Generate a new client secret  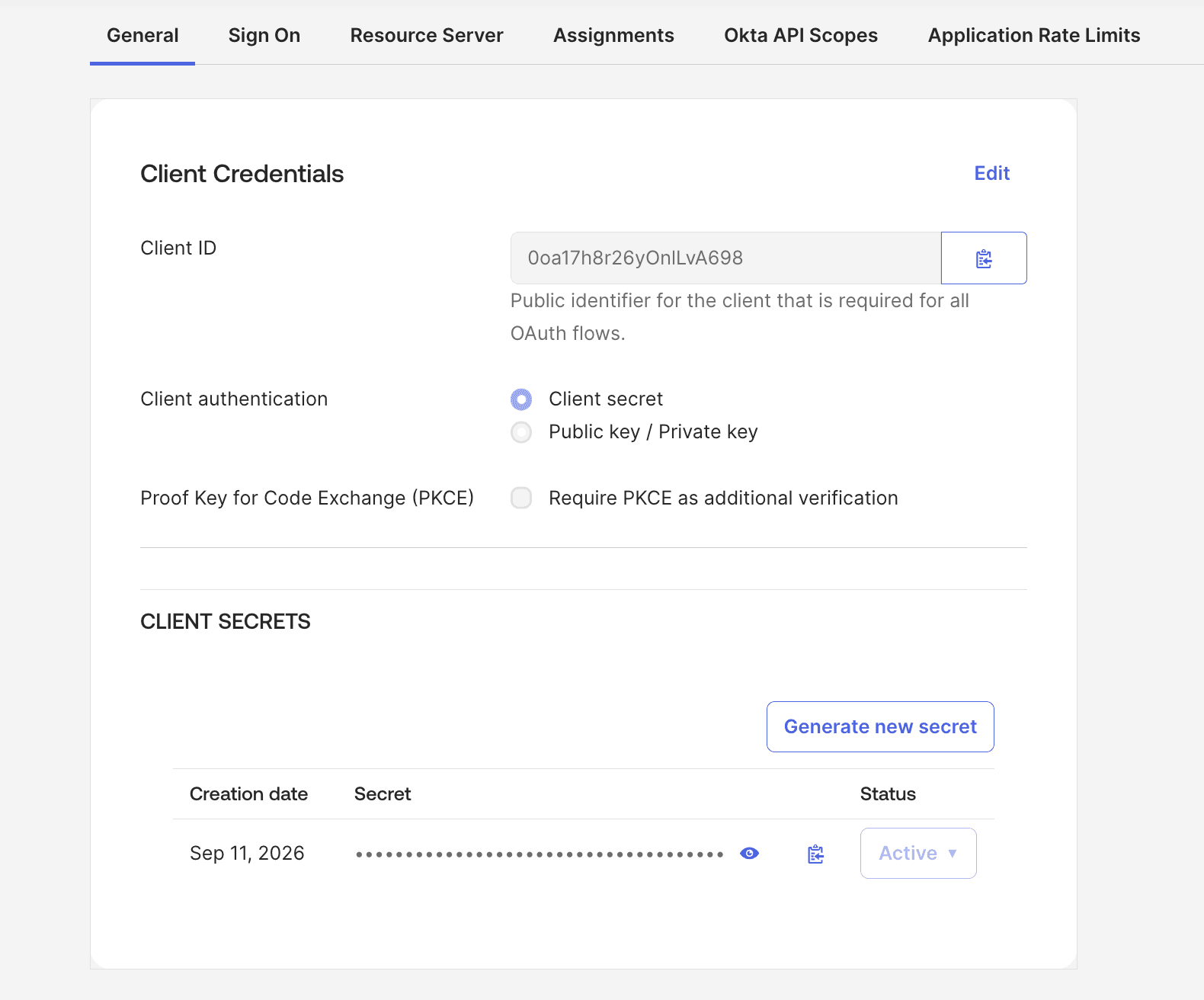tap(880, 726)
